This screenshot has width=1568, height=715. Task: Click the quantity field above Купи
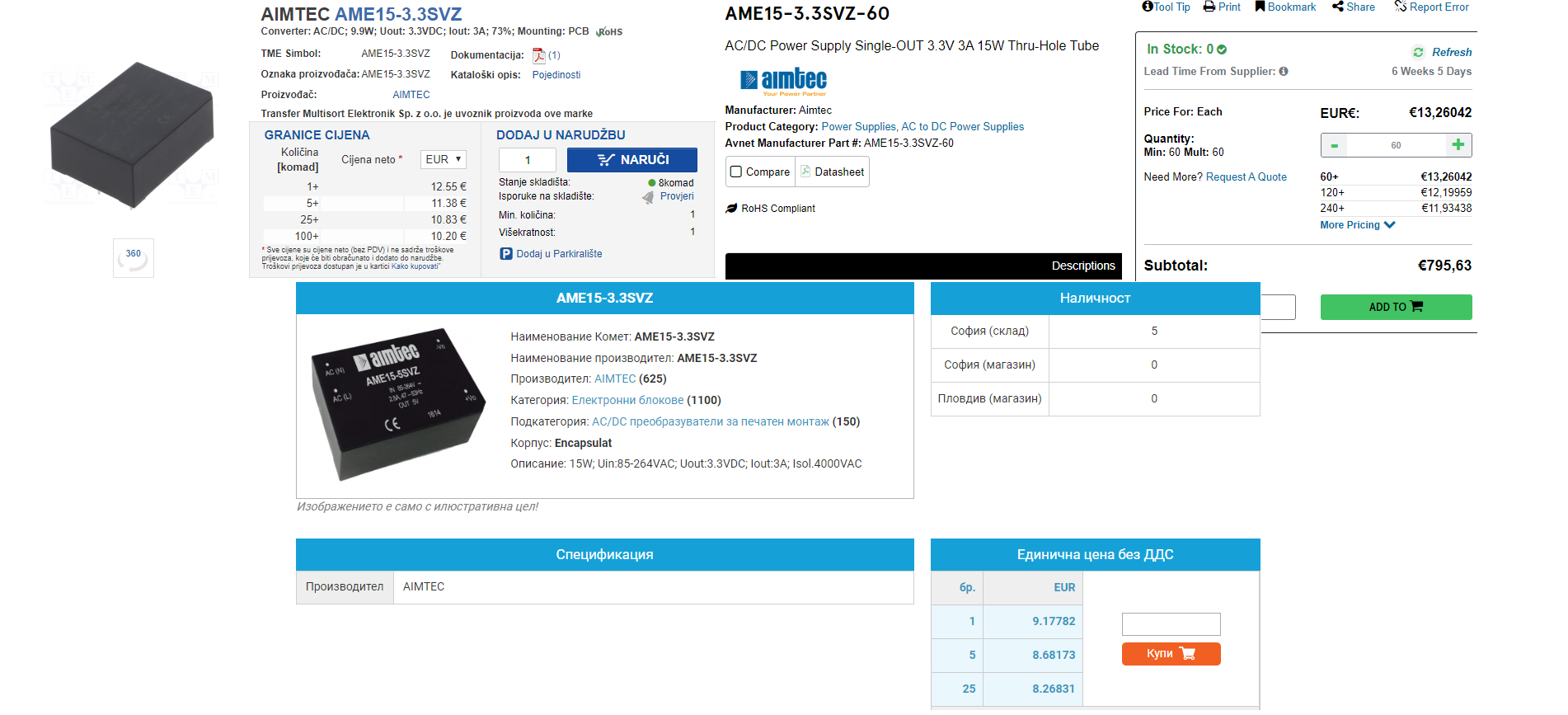click(x=1171, y=624)
